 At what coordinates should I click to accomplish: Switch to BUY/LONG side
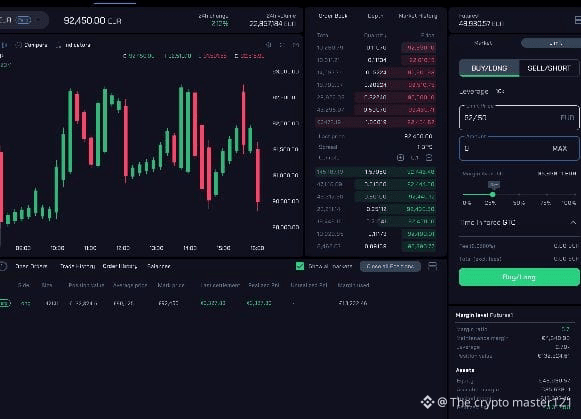[489, 68]
